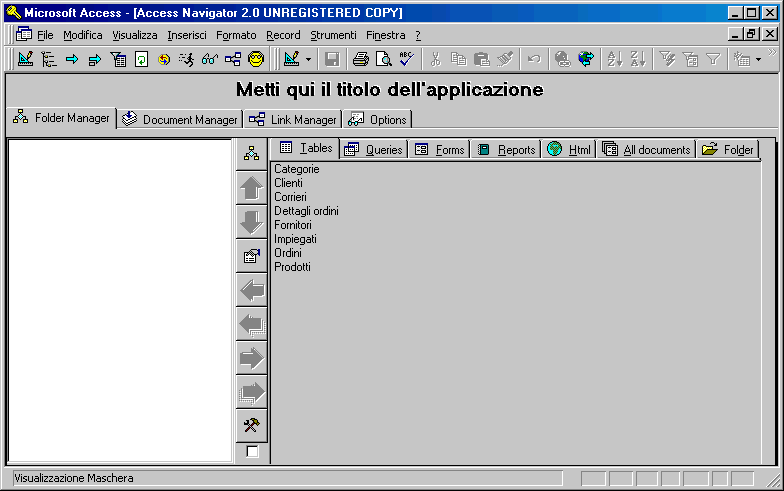Select the Dettagli ordini table
The width and height of the screenshot is (784, 491).
(306, 211)
